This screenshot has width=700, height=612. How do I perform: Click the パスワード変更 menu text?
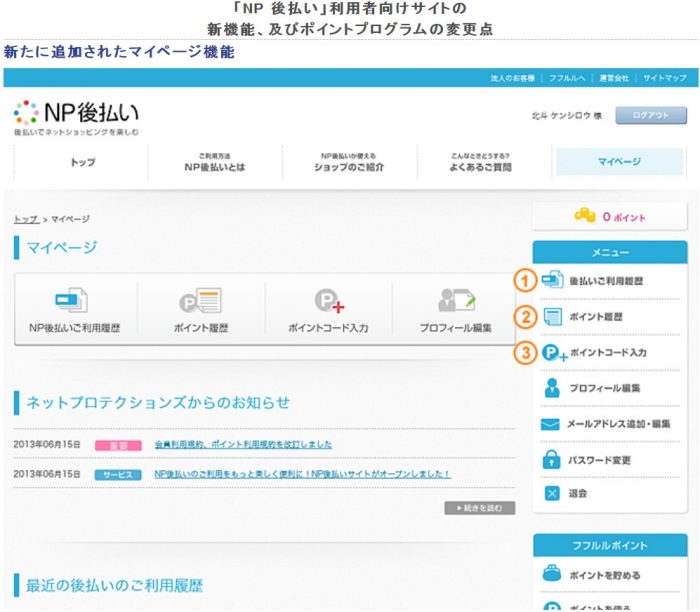coord(600,460)
